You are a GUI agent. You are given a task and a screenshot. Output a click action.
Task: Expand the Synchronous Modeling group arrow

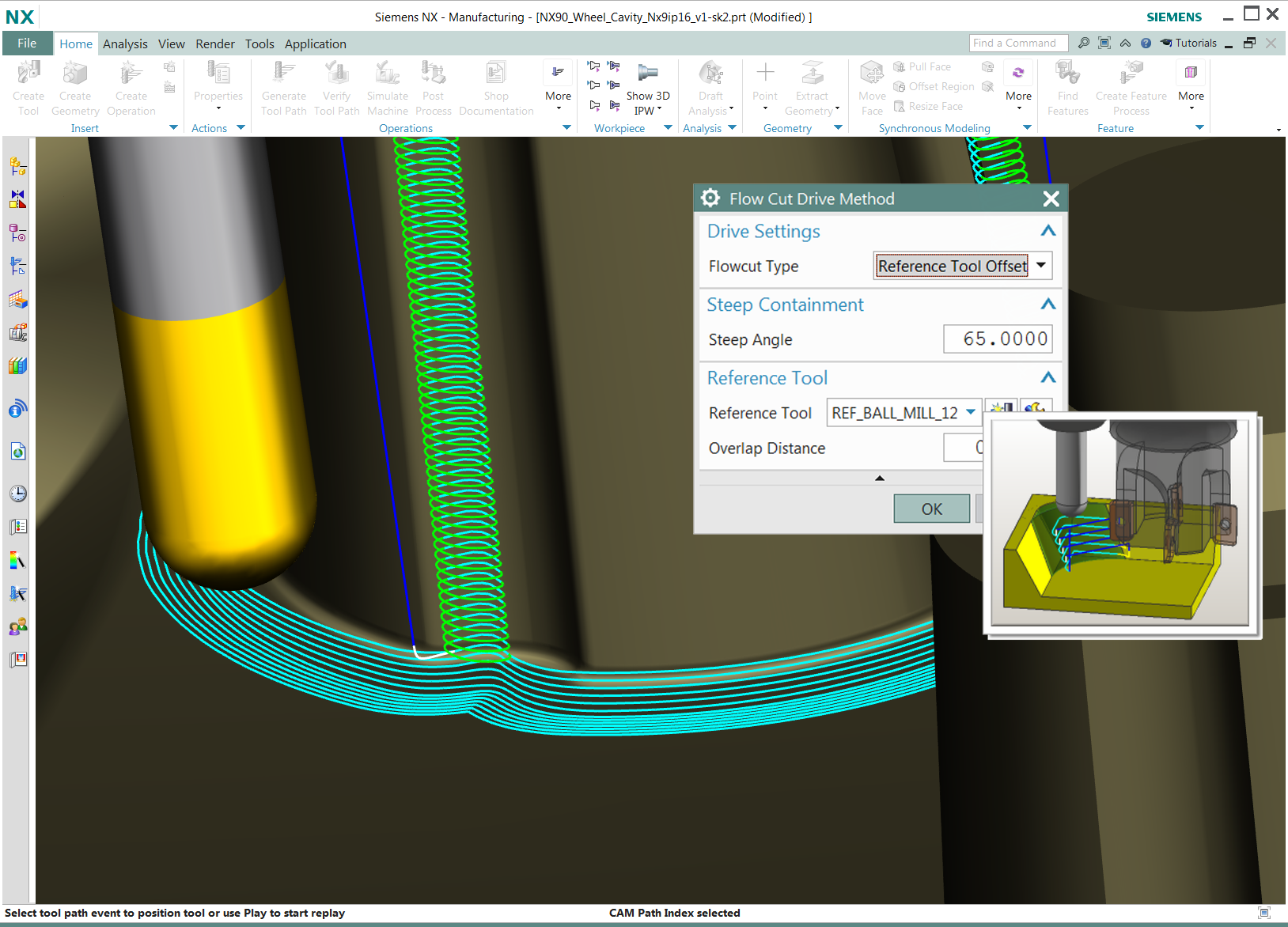pos(1027,127)
